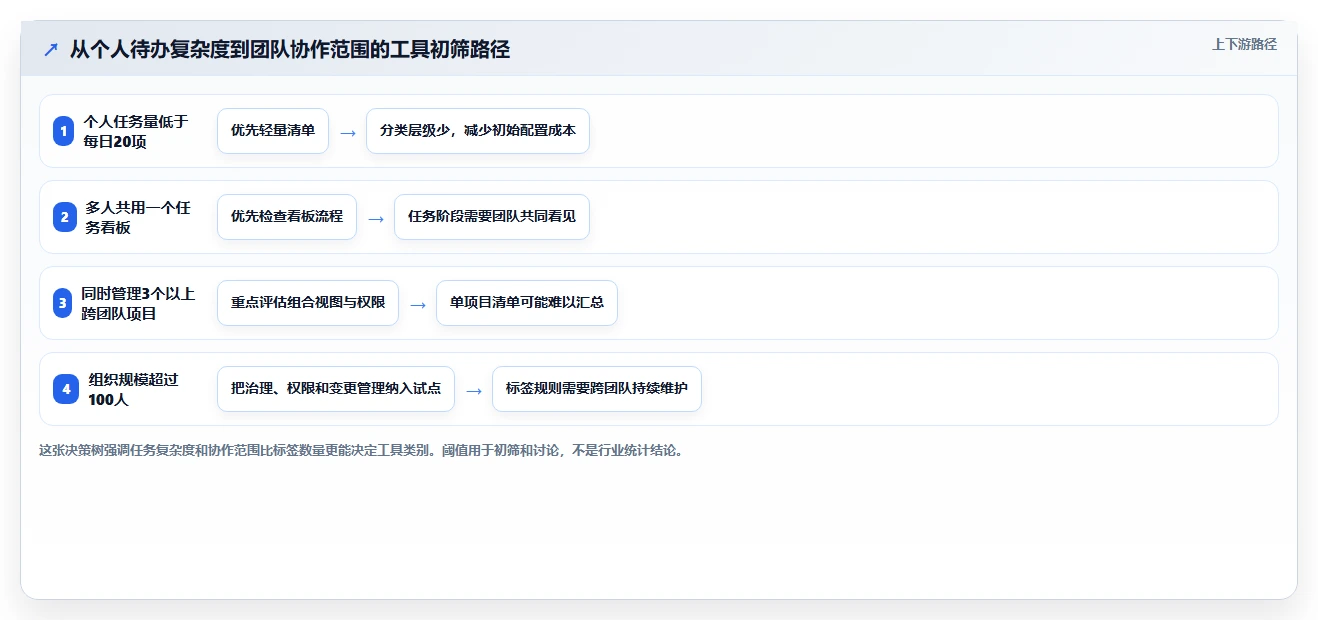Select condition 组织规模超过100人

[x=134, y=389]
